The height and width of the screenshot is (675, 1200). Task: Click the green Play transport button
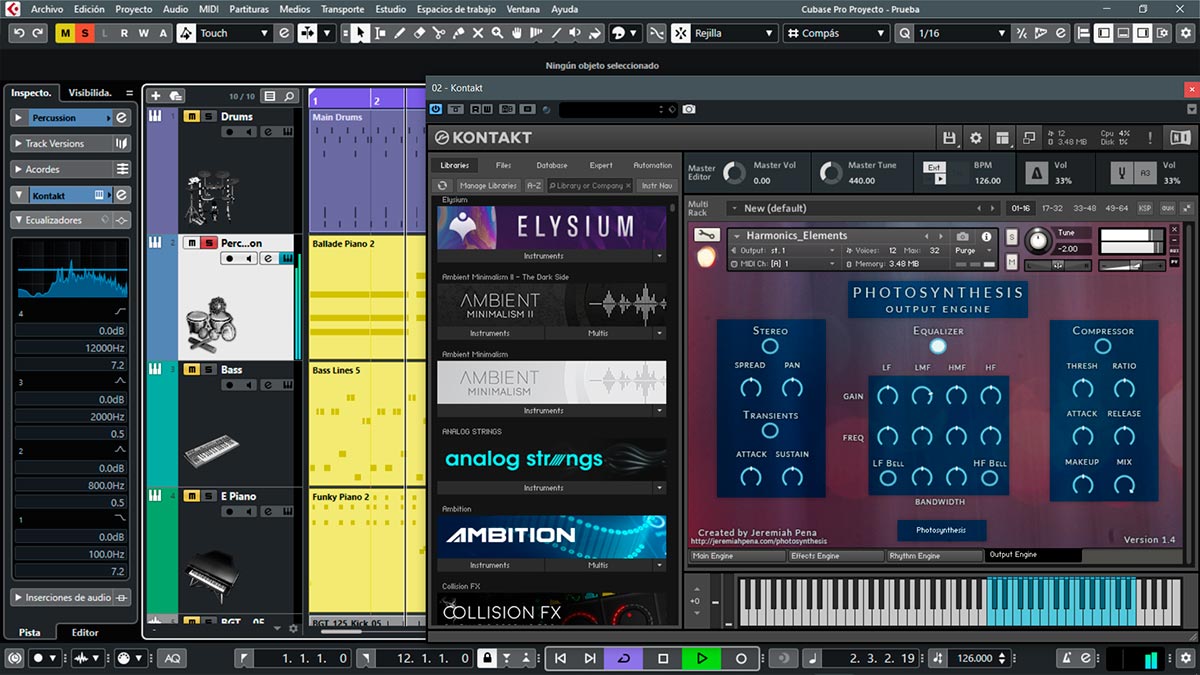[702, 658]
